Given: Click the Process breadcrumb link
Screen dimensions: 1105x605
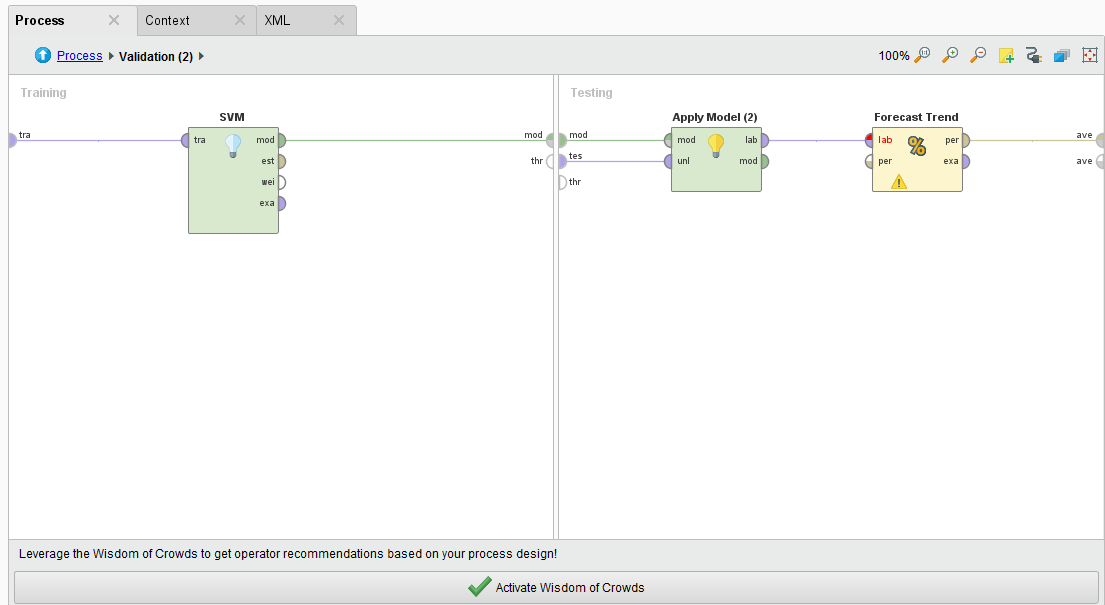Looking at the screenshot, I should pos(80,56).
